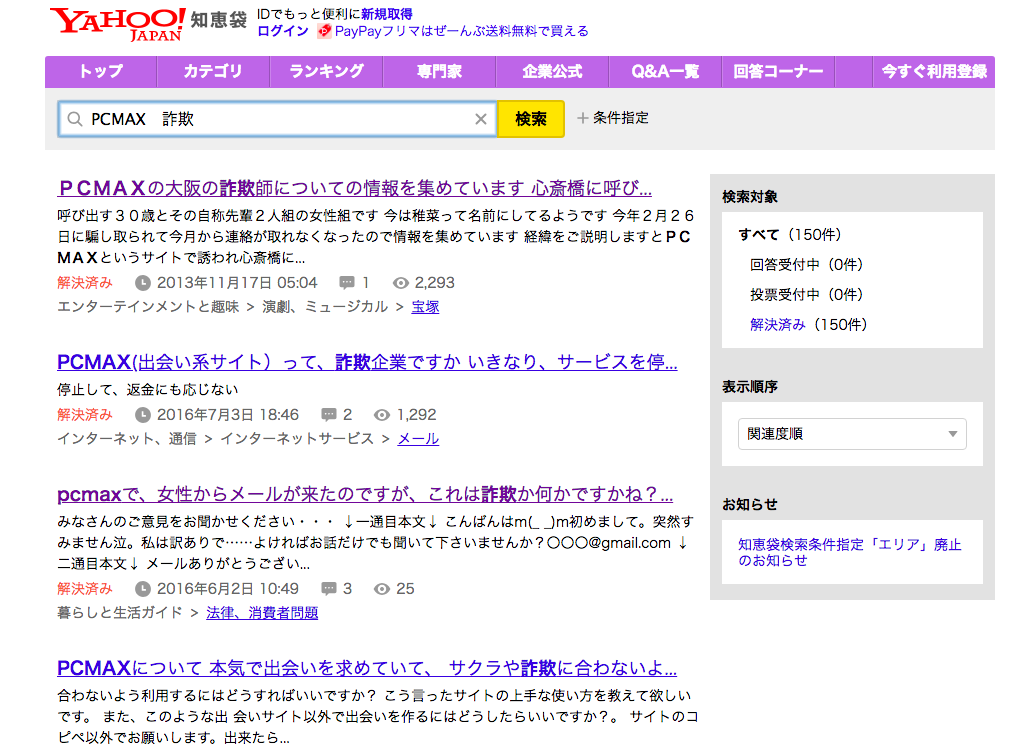
Task: Open the Q&A一覧 tab
Action: (665, 72)
